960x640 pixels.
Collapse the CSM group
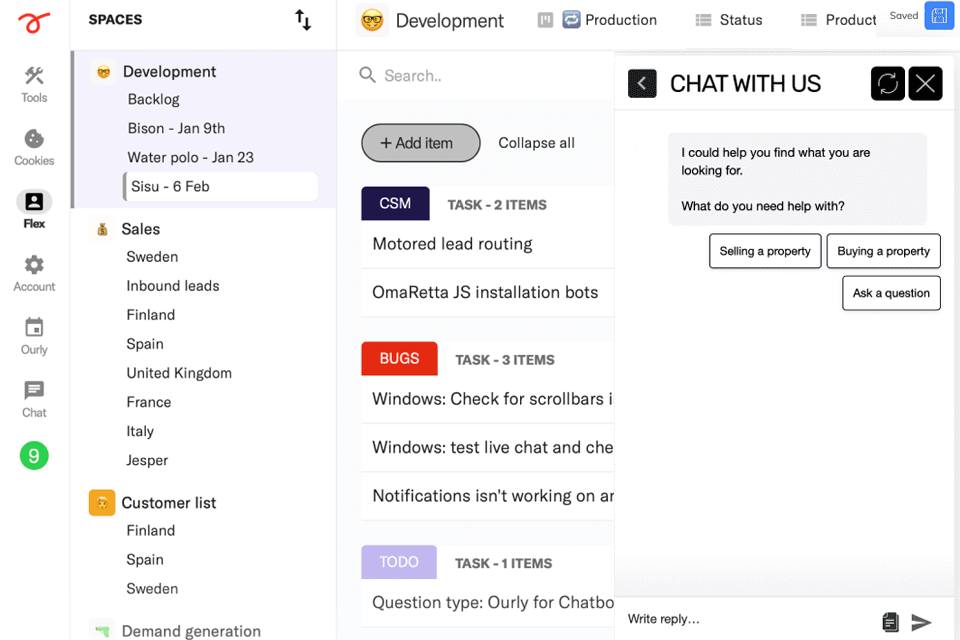tap(395, 203)
